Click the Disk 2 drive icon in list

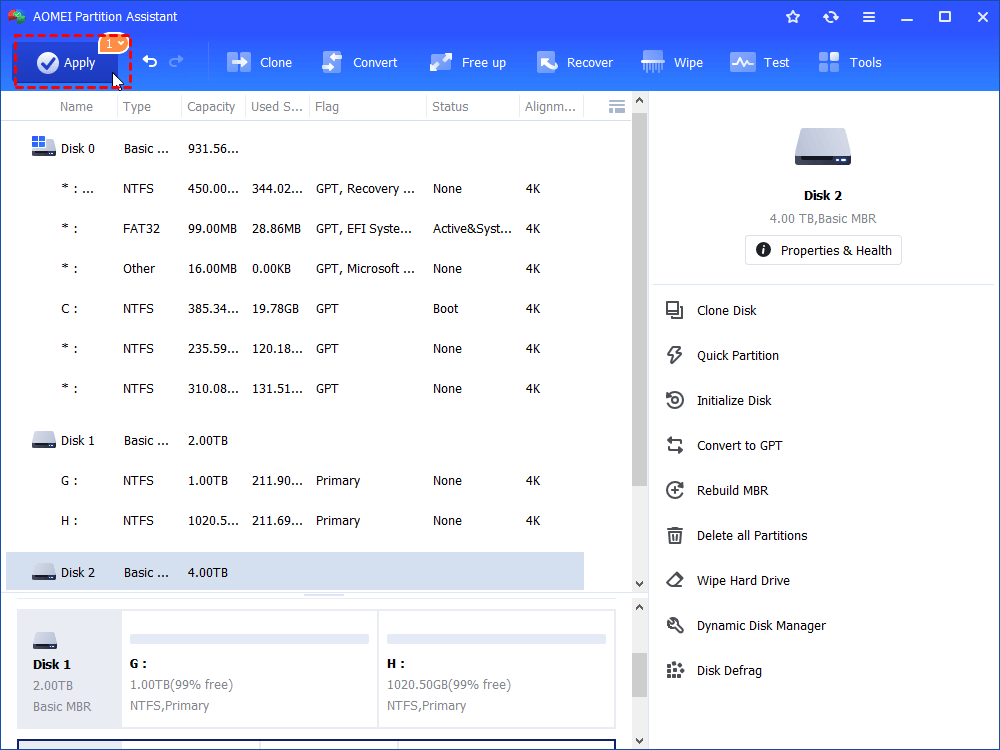pos(44,572)
